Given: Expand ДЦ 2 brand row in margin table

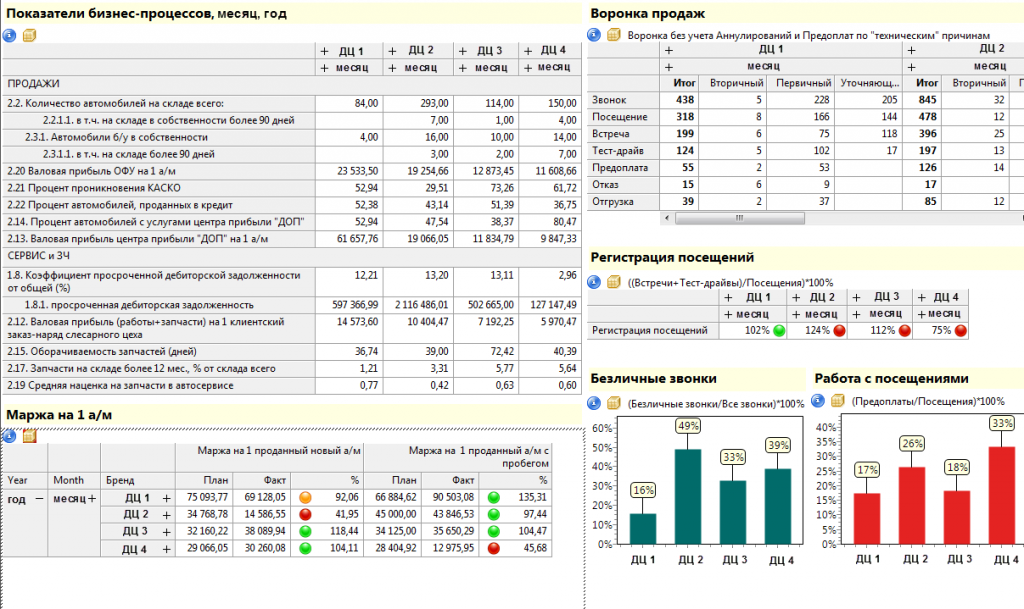Looking at the screenshot, I should click(167, 514).
